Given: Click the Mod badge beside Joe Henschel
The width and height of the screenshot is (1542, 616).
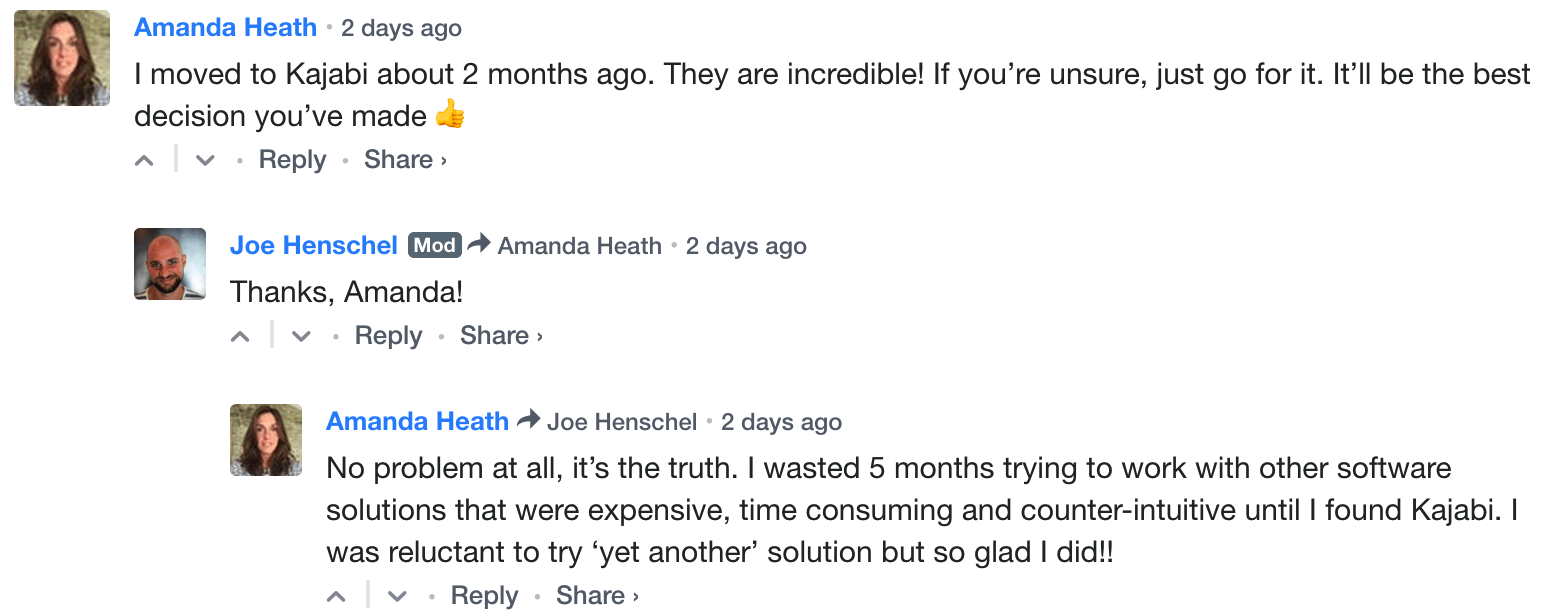Looking at the screenshot, I should pos(434,245).
